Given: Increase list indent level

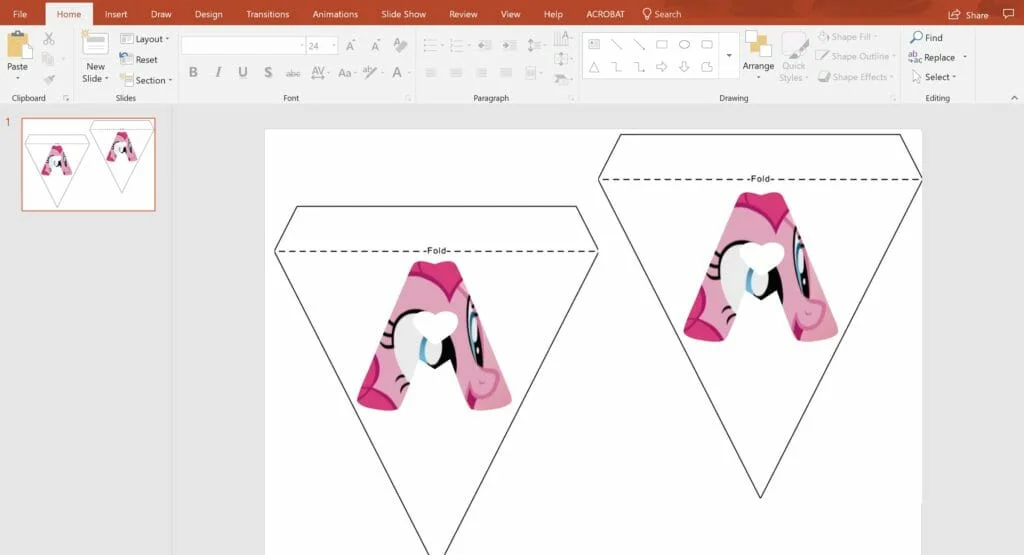Looking at the screenshot, I should (509, 46).
